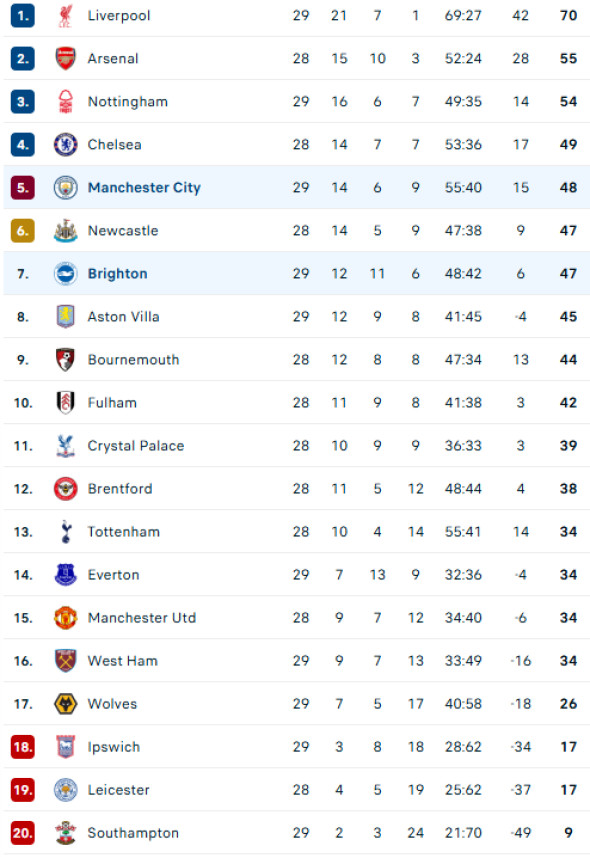Click the Newcastle club crest
590x857 pixels.
pyautogui.click(x=65, y=231)
